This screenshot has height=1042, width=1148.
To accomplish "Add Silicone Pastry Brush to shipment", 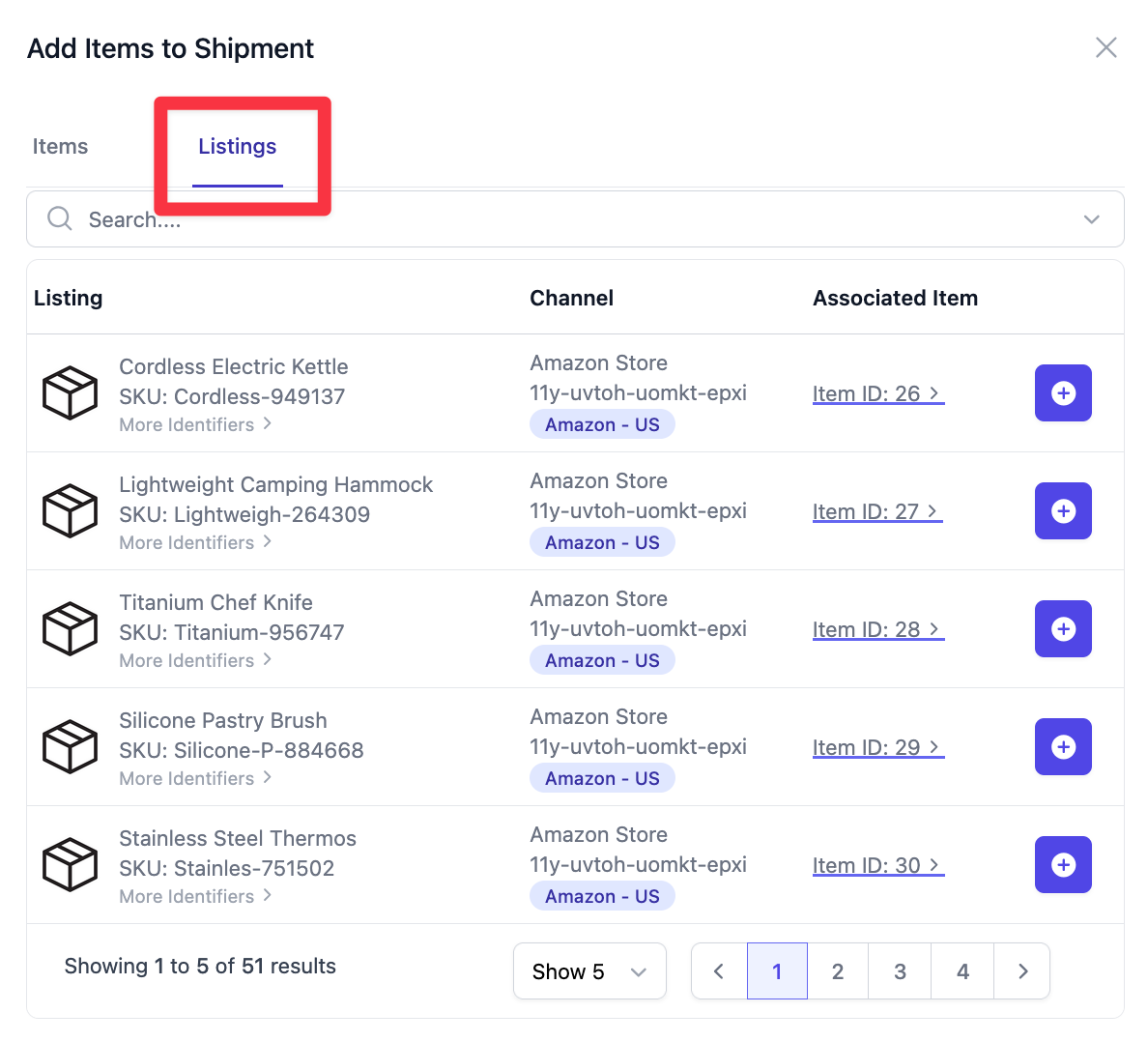I will 1062,747.
